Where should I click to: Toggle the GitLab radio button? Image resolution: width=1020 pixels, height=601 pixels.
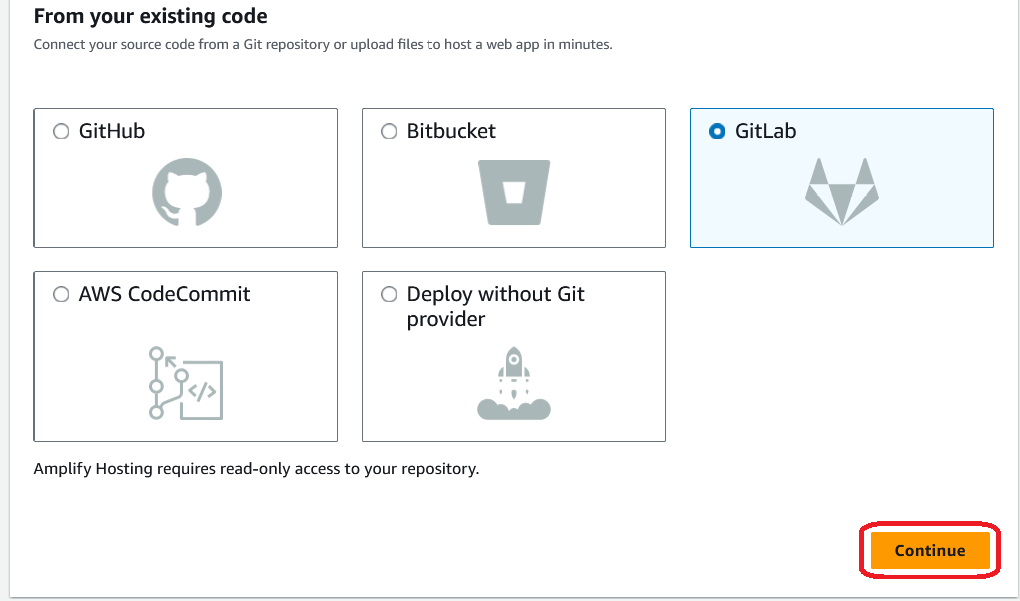click(x=717, y=131)
